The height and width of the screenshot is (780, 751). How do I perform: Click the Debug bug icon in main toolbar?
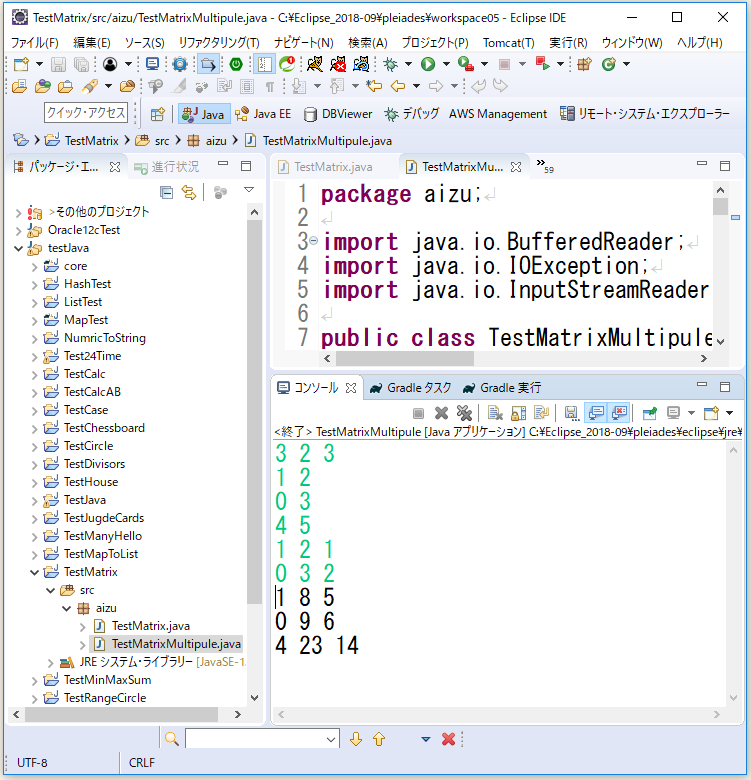click(391, 64)
